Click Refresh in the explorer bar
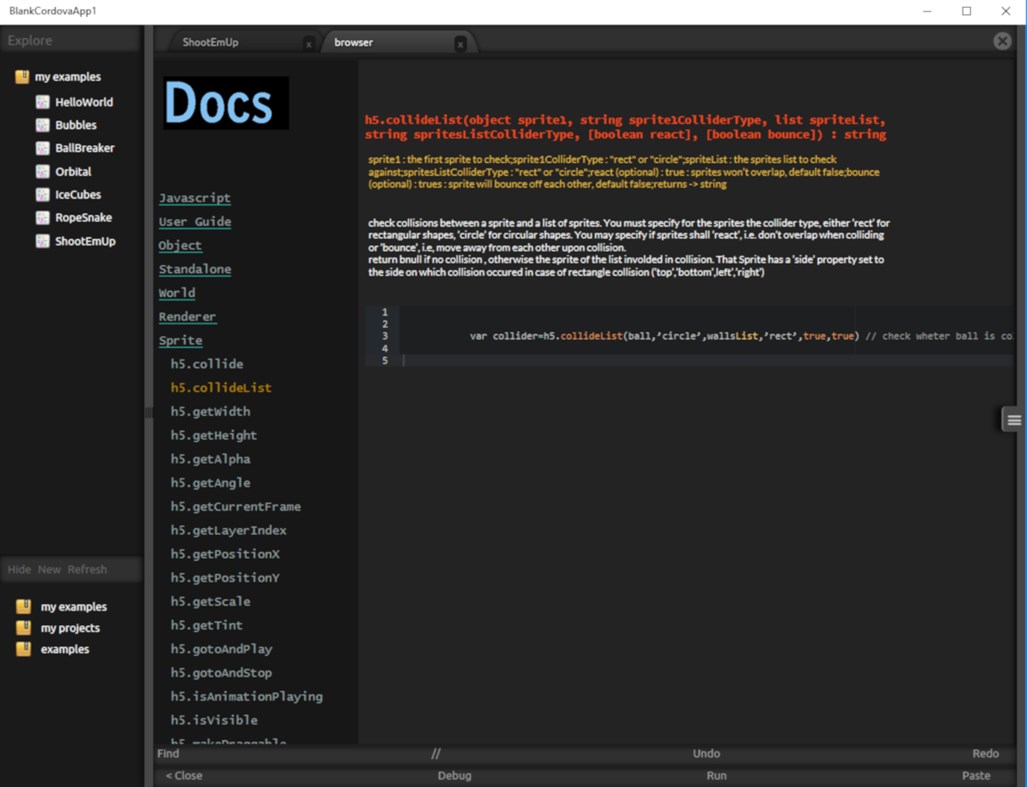This screenshot has width=1027, height=787. click(87, 569)
